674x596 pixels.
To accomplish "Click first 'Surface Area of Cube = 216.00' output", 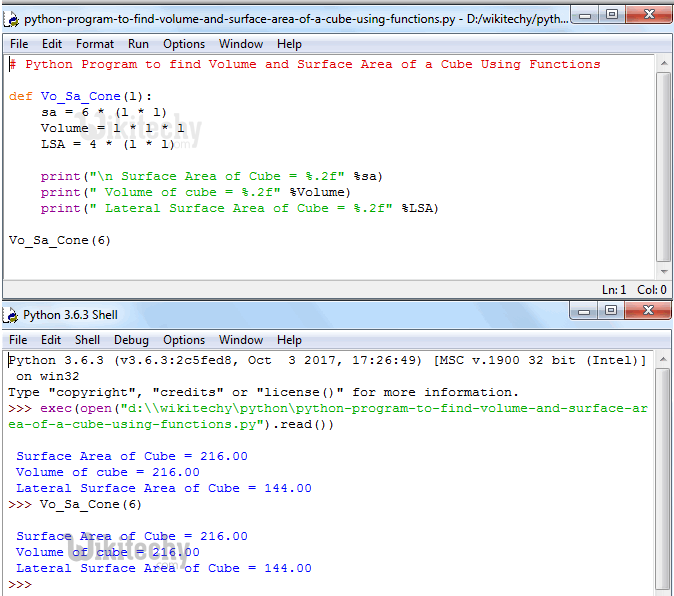I will pyautogui.click(x=132, y=456).
